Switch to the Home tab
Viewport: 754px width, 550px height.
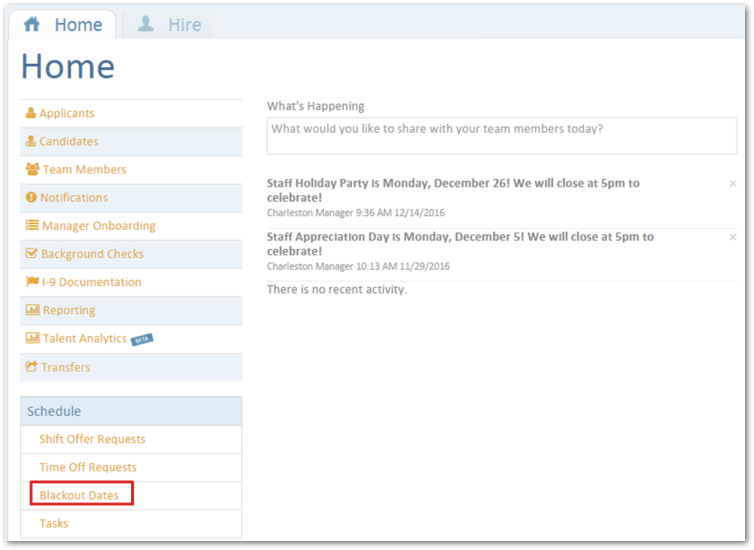pos(63,25)
